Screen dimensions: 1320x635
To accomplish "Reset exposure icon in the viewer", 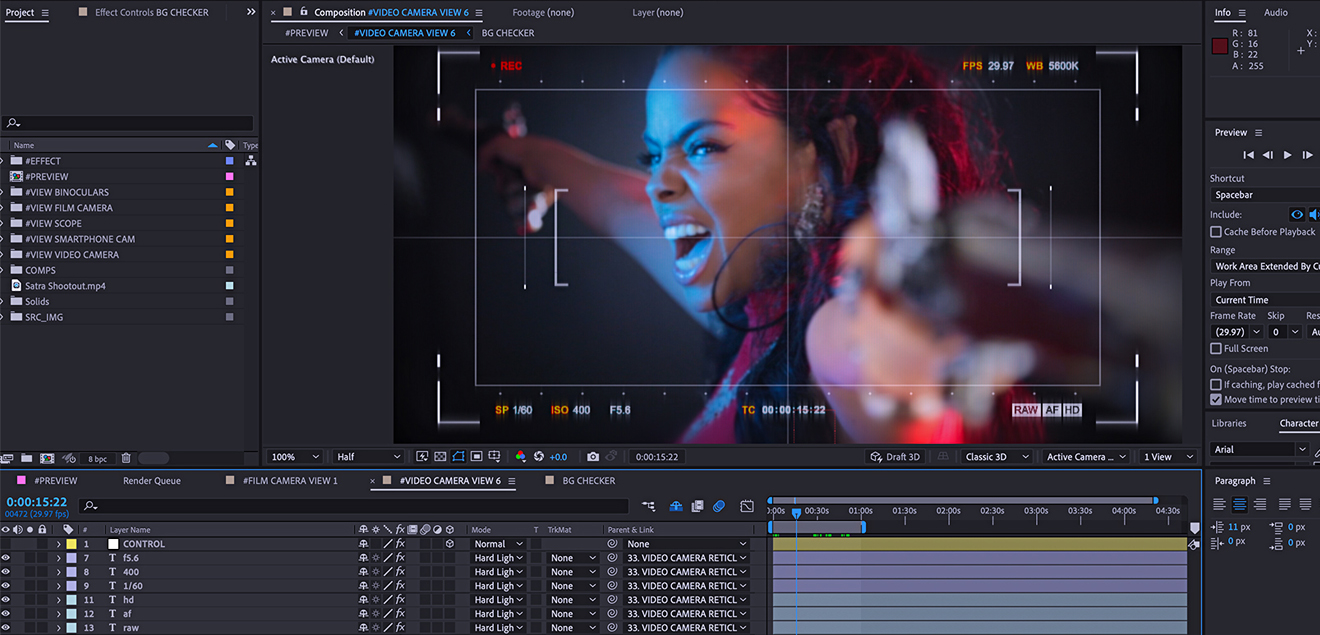I will [x=539, y=457].
